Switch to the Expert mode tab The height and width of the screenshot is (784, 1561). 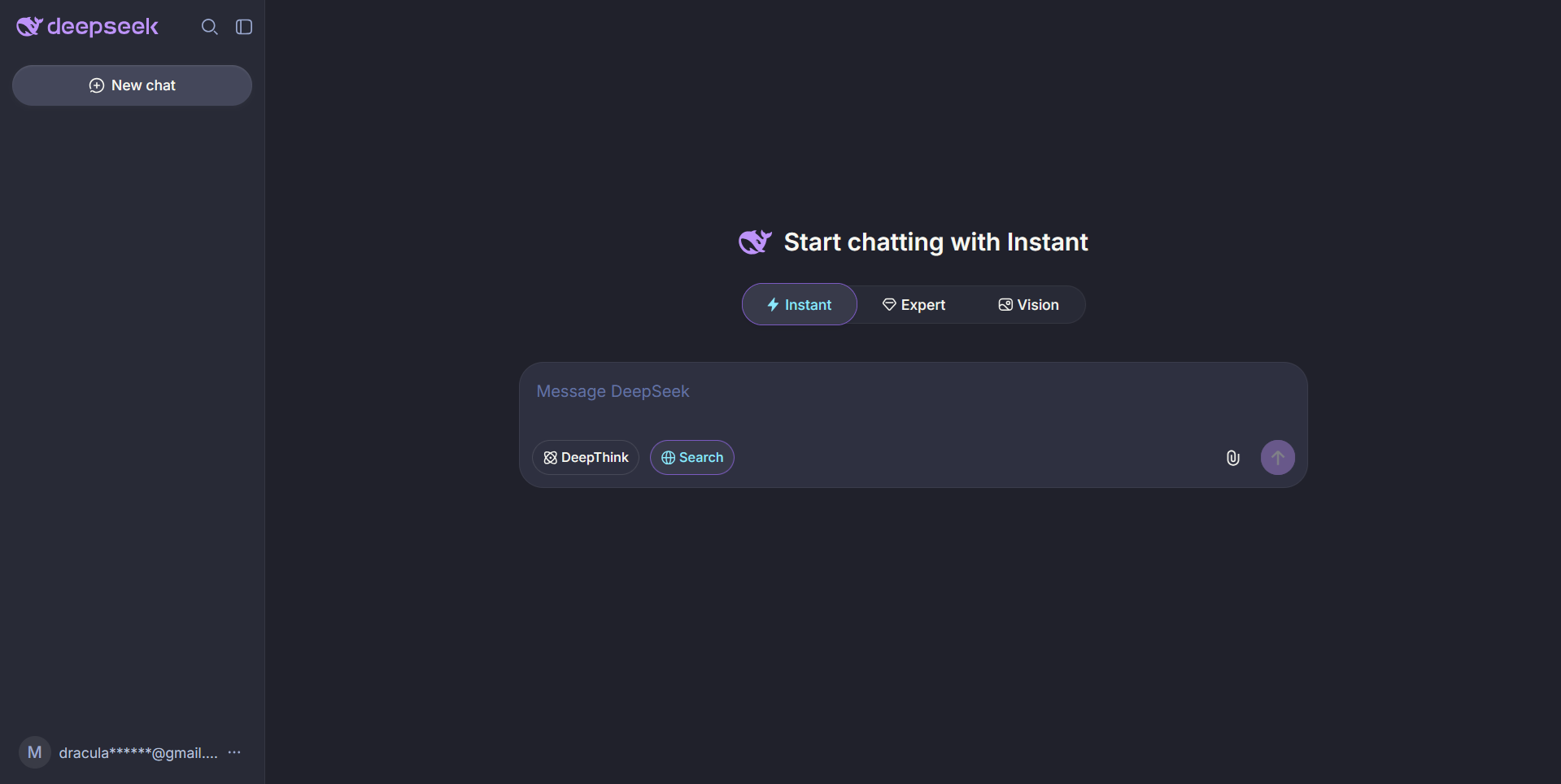(914, 305)
